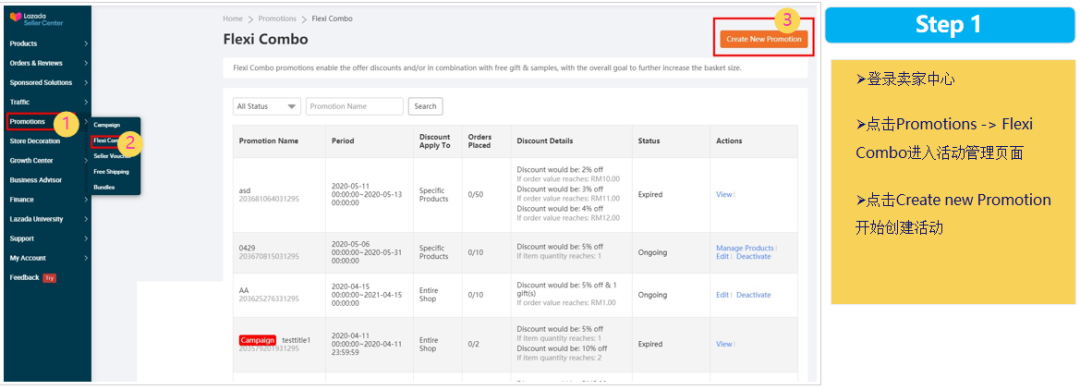This screenshot has height=390, width=1080.
Task: Expand the Lazada University chevron
Action: point(85,219)
